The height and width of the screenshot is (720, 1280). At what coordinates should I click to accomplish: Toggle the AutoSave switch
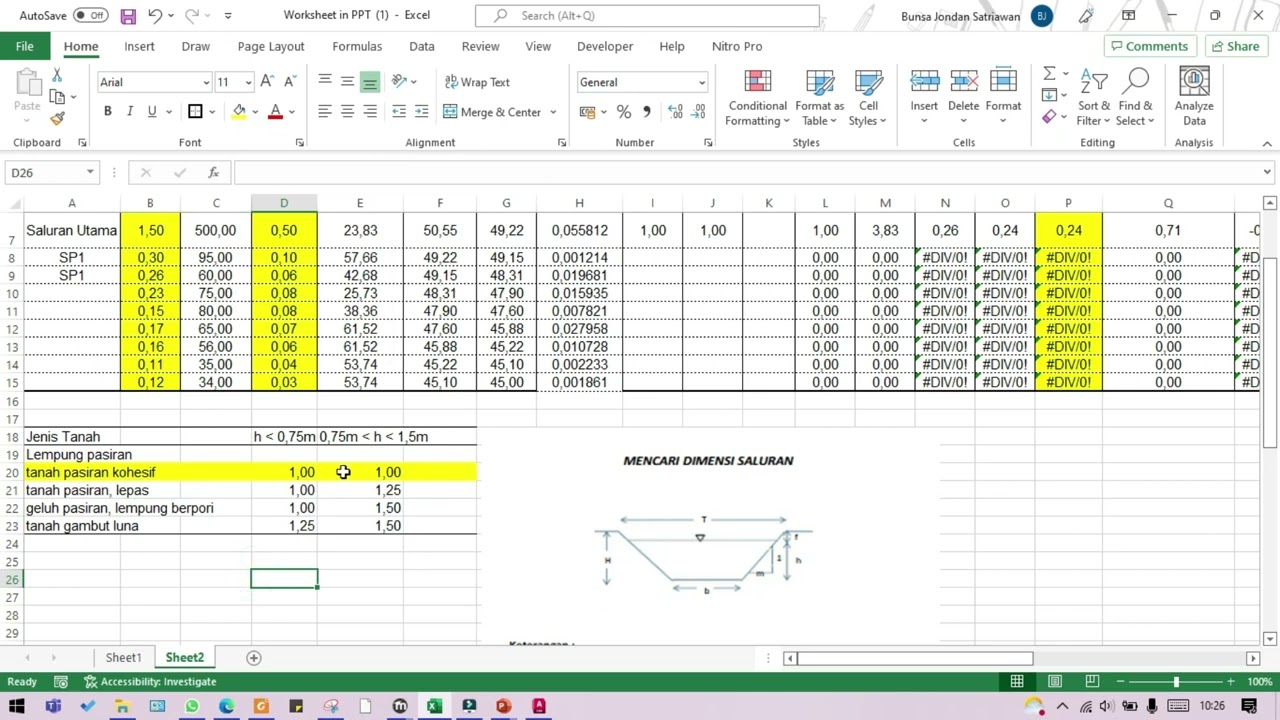(x=91, y=16)
